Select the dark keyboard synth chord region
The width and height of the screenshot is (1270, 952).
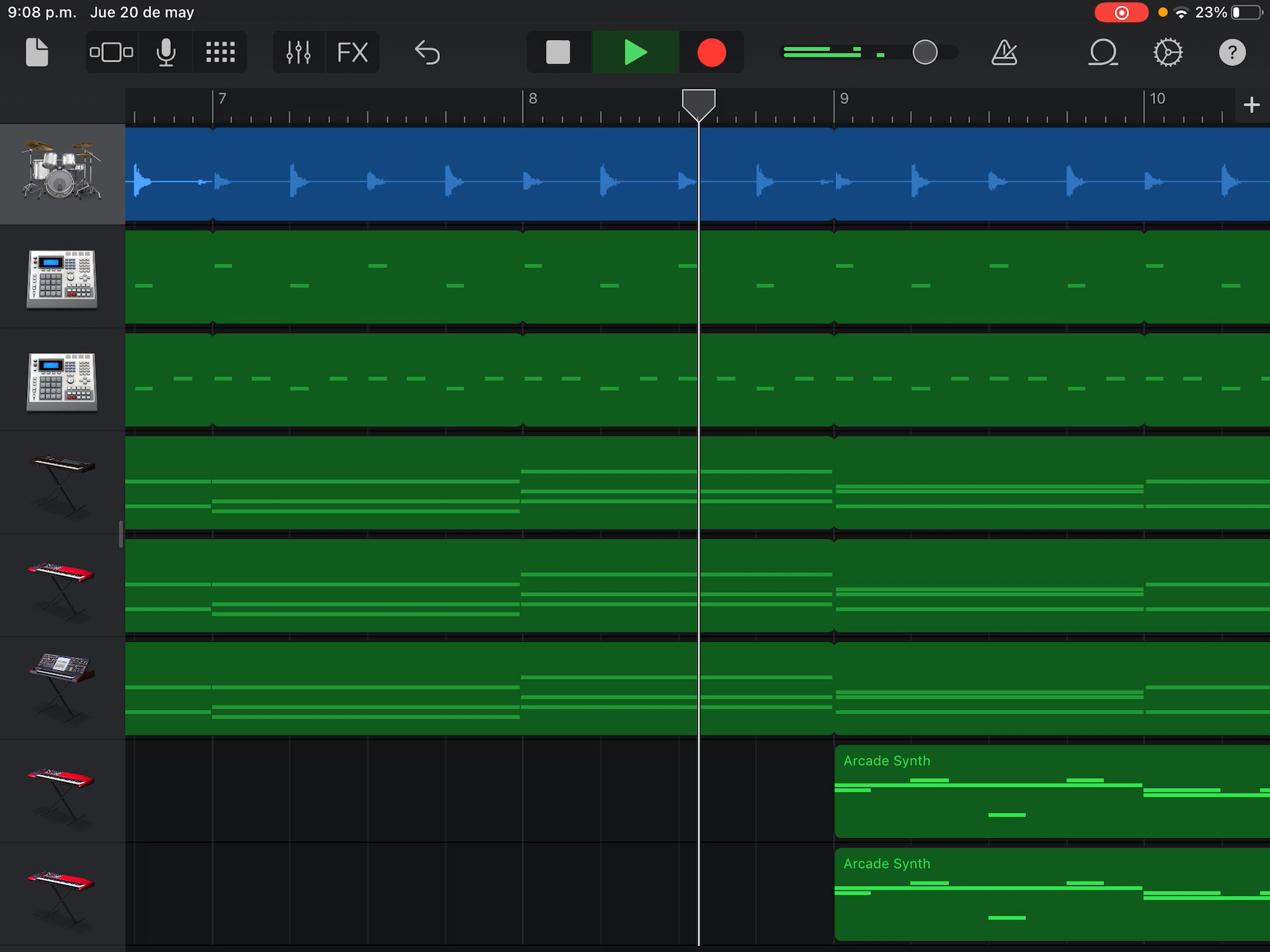point(698,483)
